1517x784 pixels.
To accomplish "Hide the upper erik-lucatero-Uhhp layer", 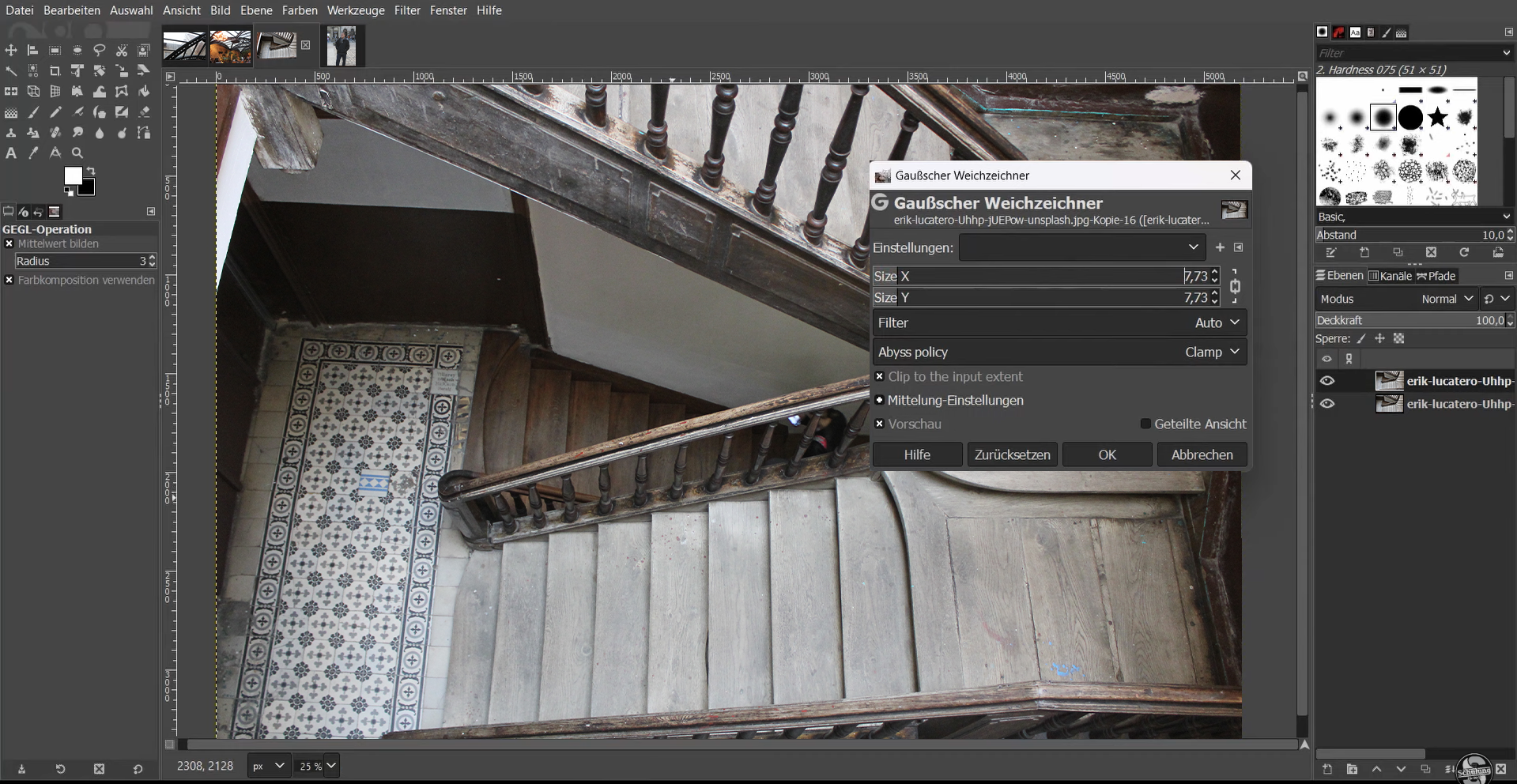I will coord(1327,380).
